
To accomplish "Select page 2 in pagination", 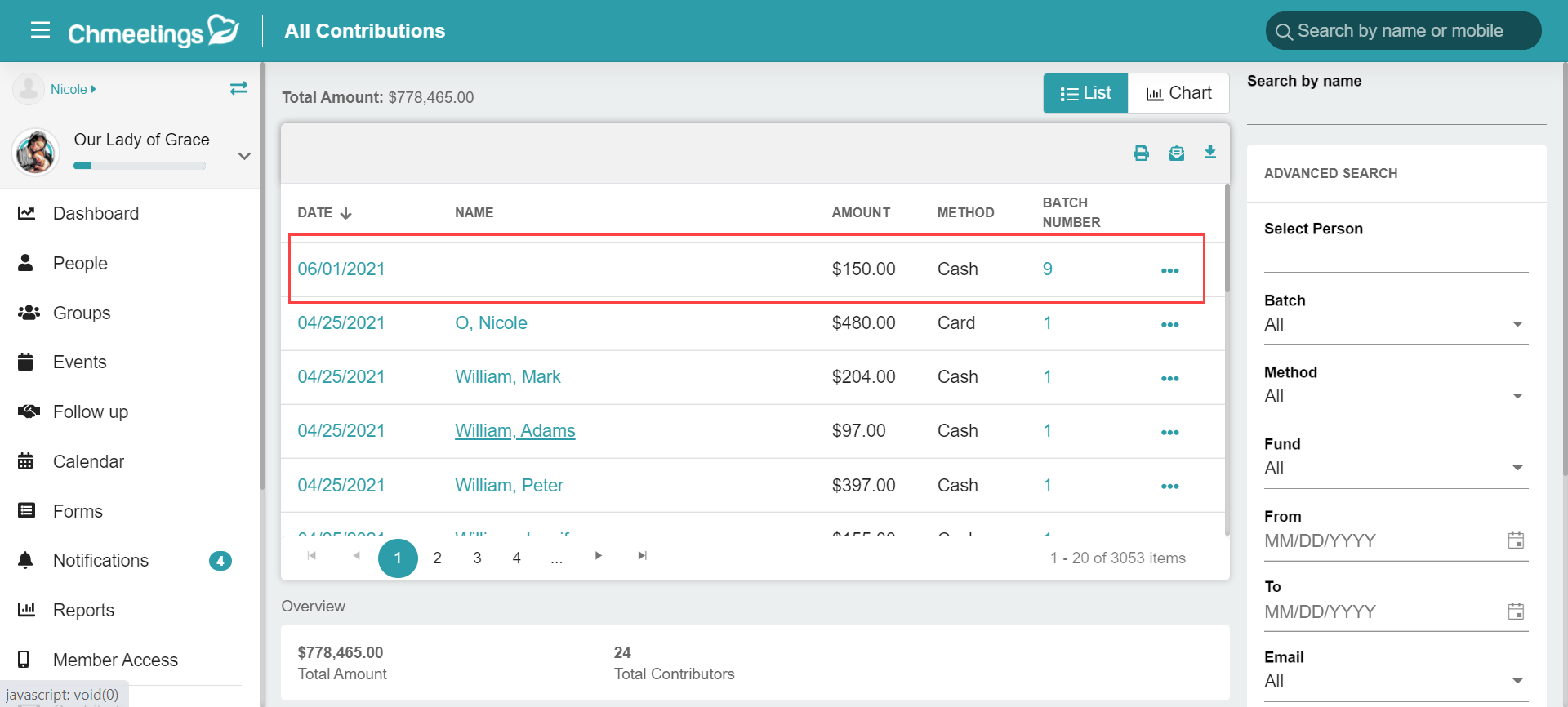I will coord(438,558).
